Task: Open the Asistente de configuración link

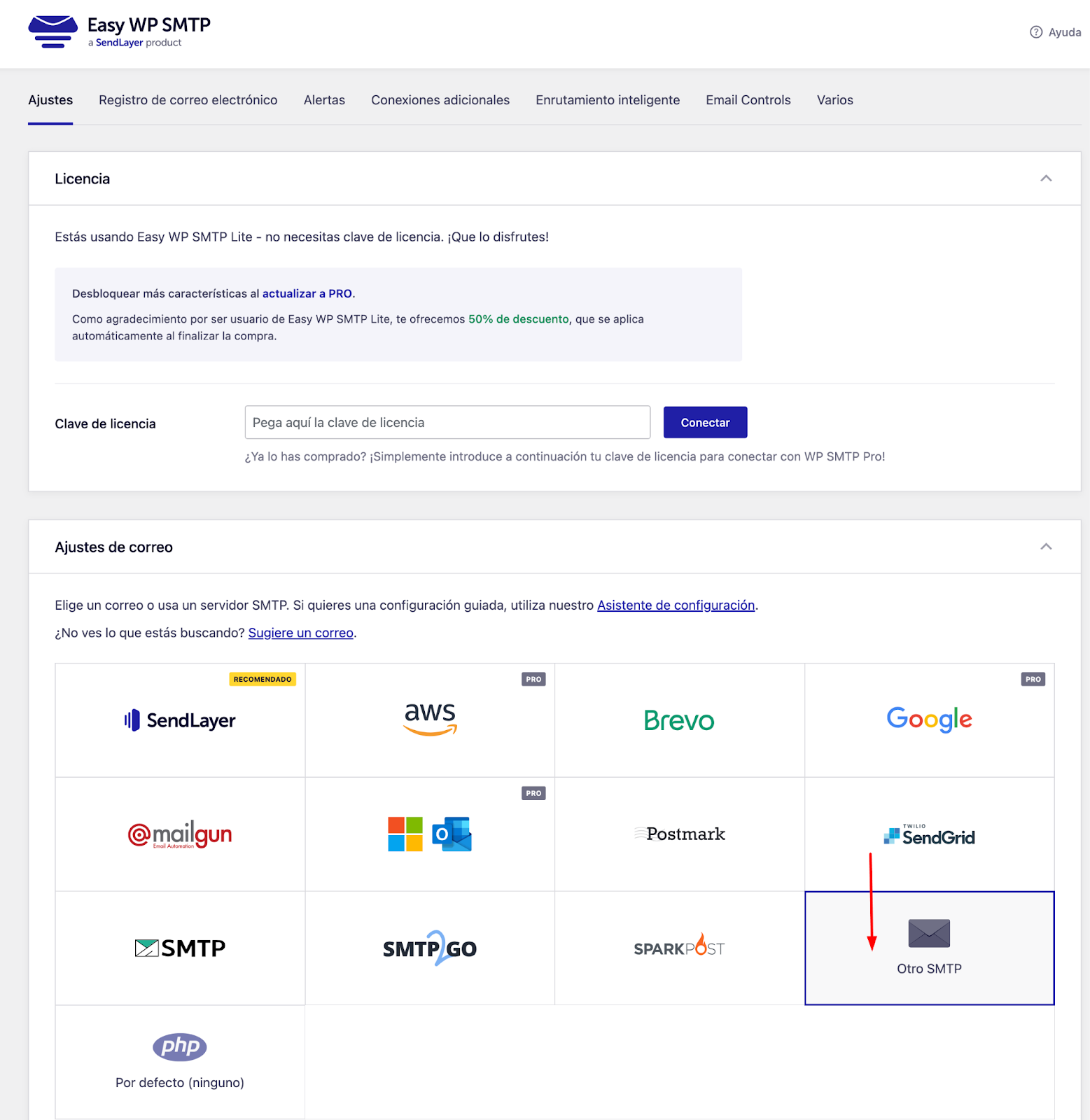Action: 676,605
